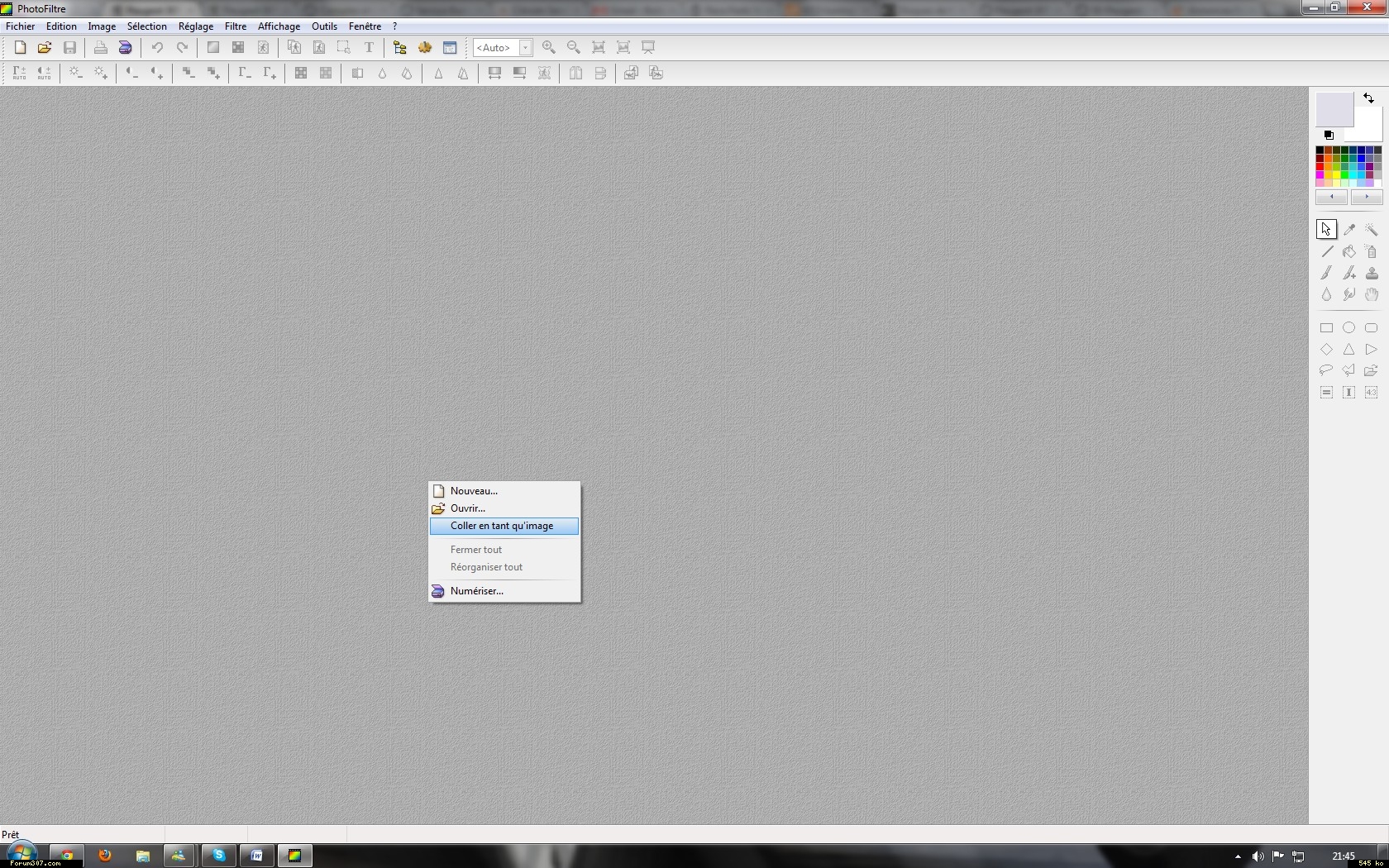Select the triangle selection shape

click(x=1349, y=349)
